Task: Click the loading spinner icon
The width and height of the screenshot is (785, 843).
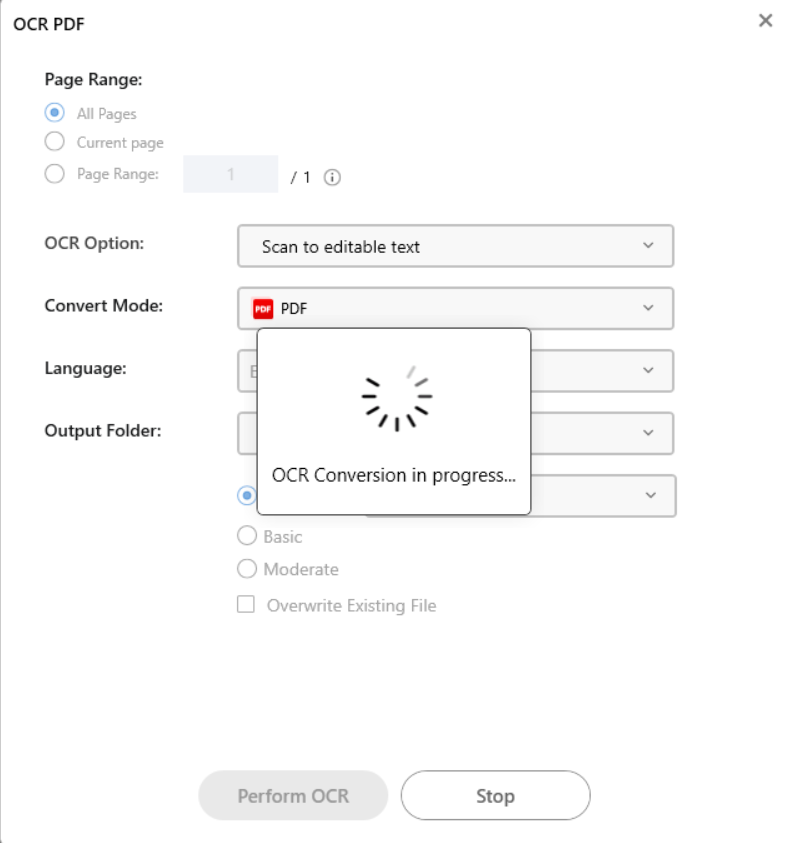Action: click(395, 398)
